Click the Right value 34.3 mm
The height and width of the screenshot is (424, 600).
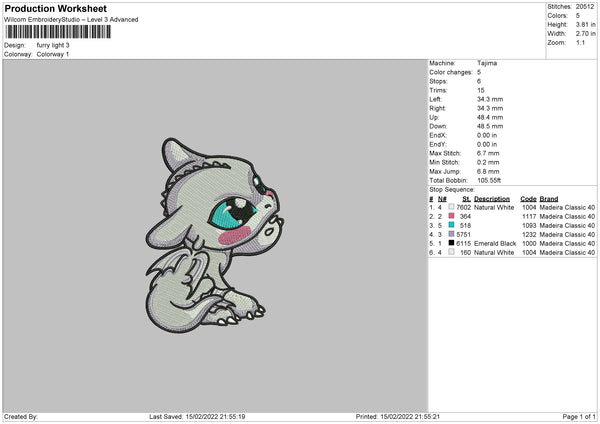click(490, 108)
